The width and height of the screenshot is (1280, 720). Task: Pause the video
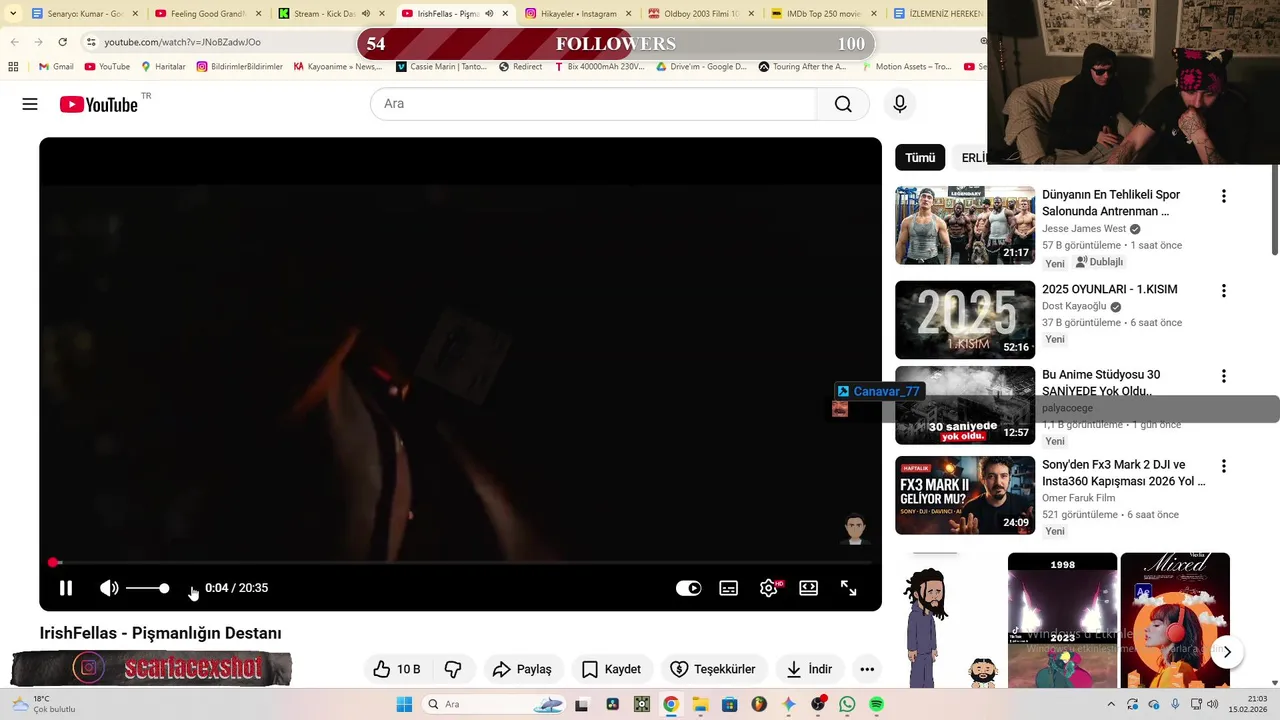click(x=66, y=588)
